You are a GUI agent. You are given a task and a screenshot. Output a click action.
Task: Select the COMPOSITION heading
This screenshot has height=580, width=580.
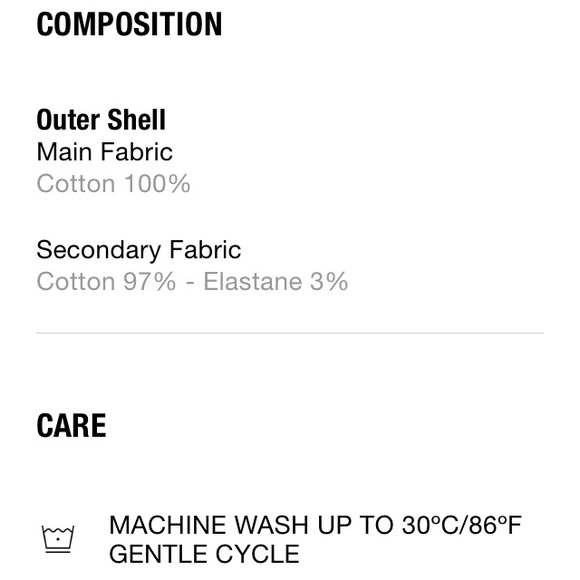pyautogui.click(x=129, y=24)
